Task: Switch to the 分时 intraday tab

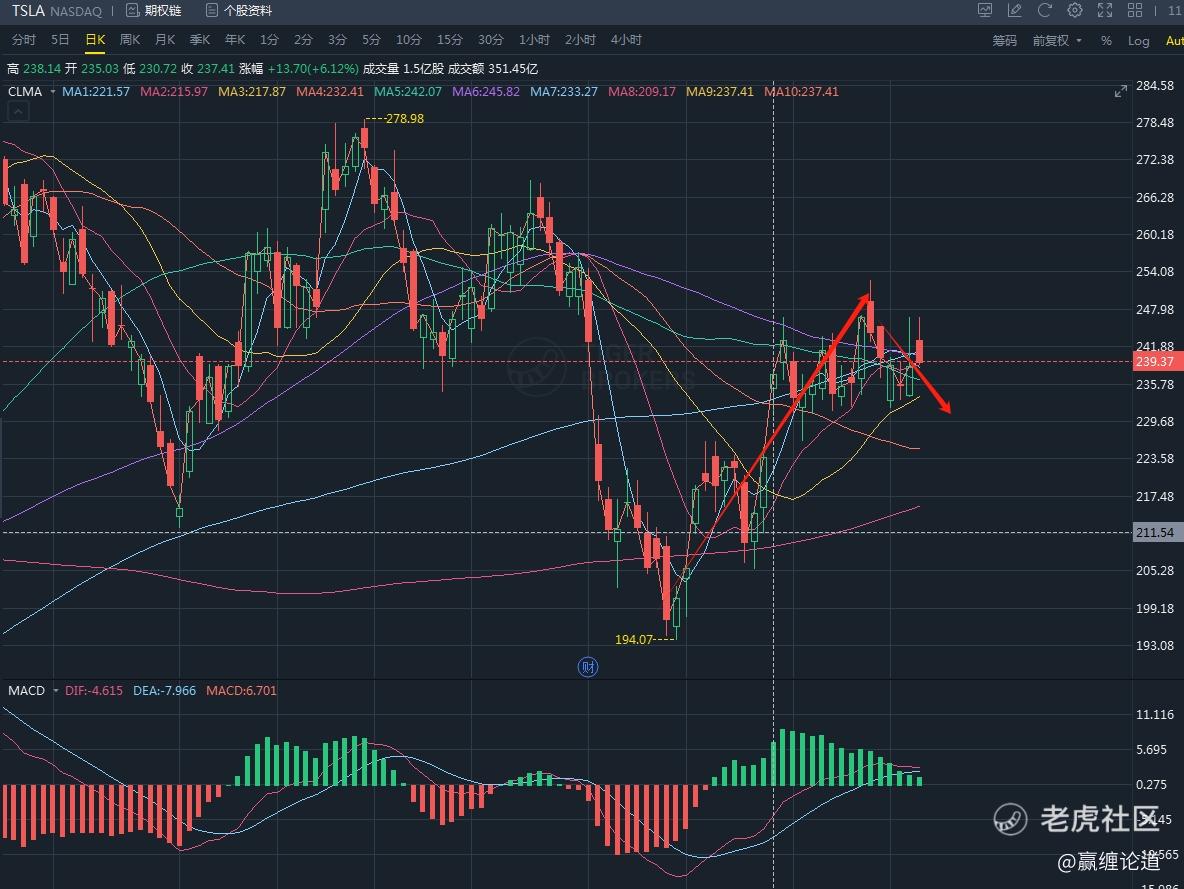Action: [x=23, y=40]
